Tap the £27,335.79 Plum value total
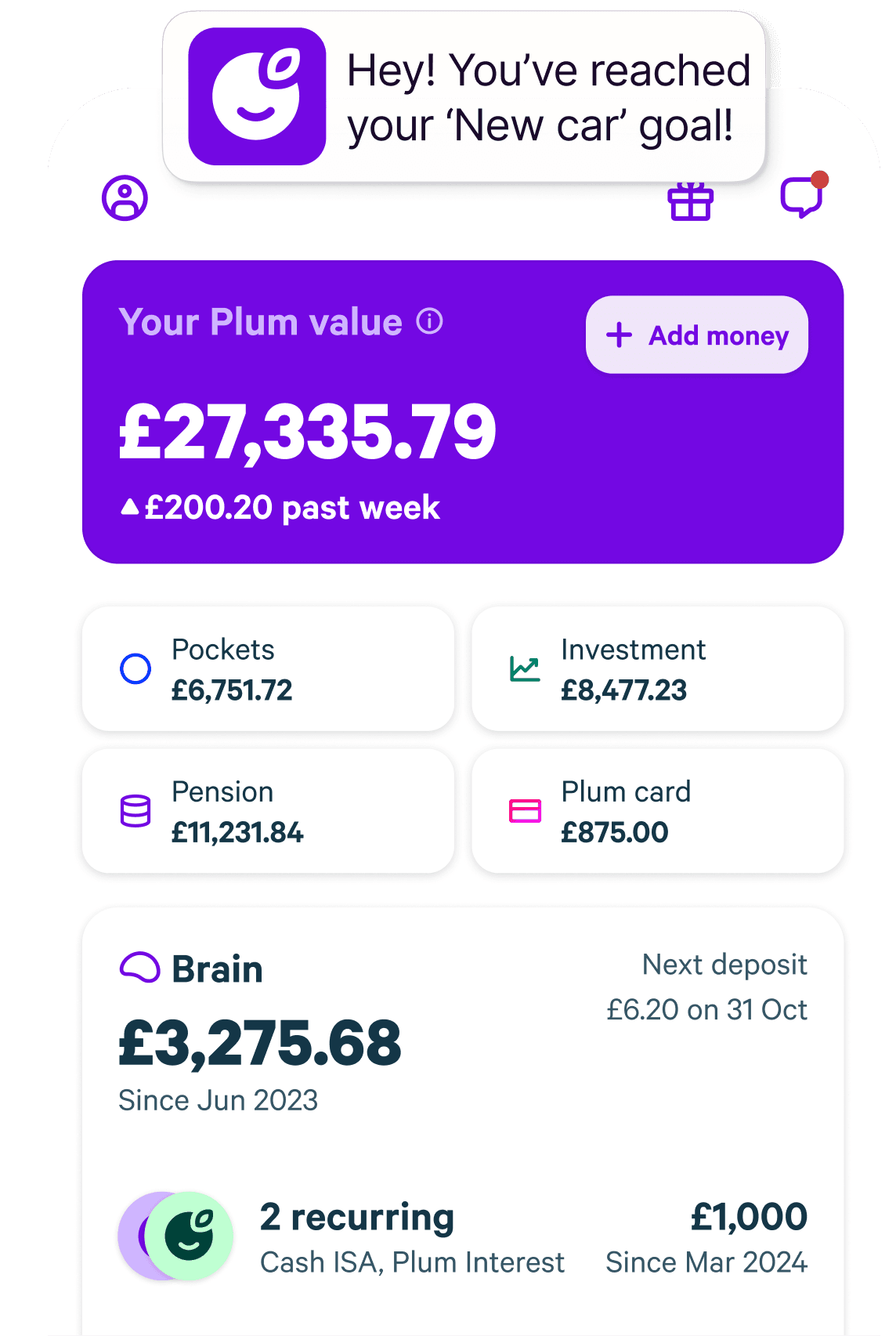 tap(307, 432)
